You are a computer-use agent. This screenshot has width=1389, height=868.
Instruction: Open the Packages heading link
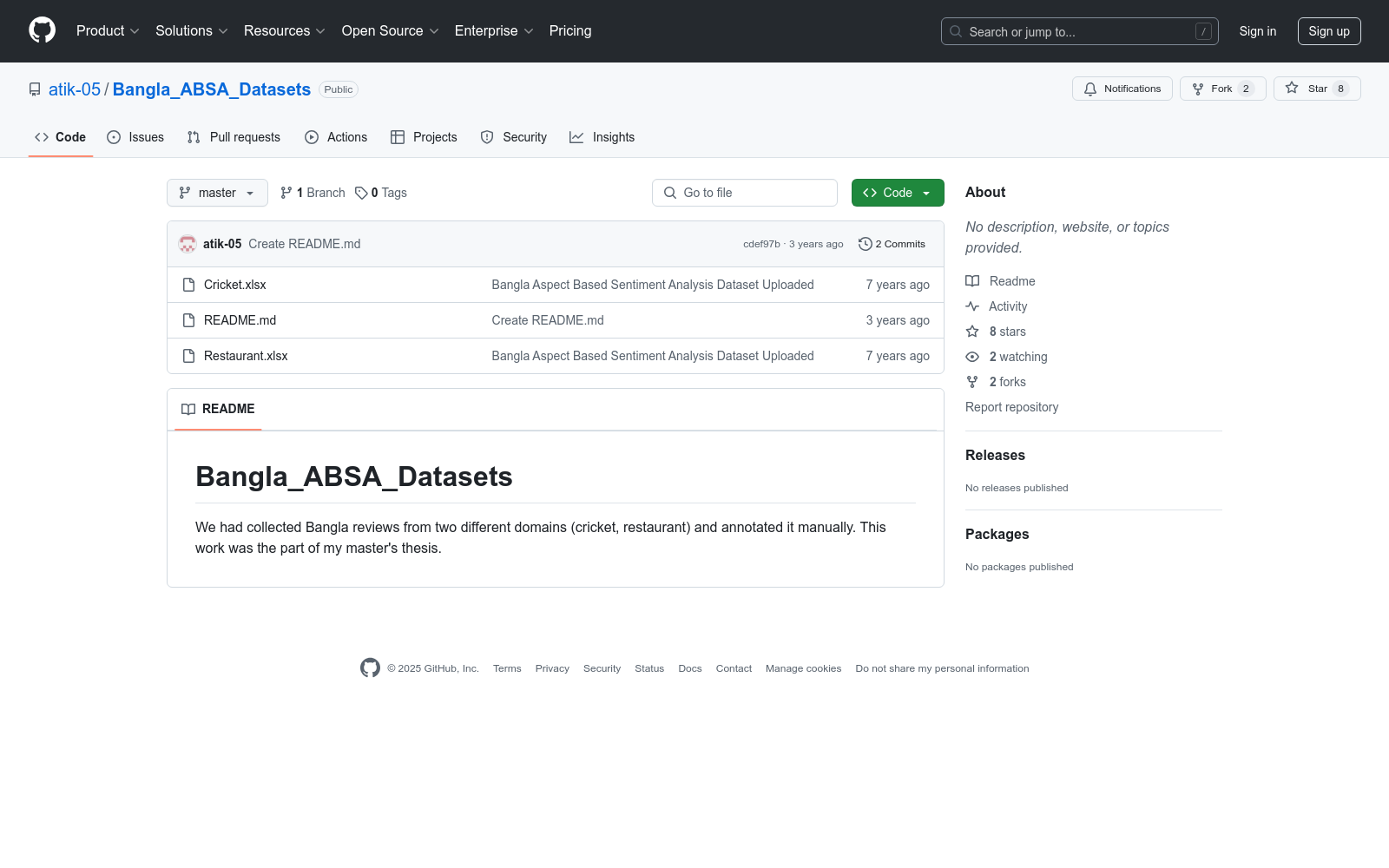tap(997, 534)
